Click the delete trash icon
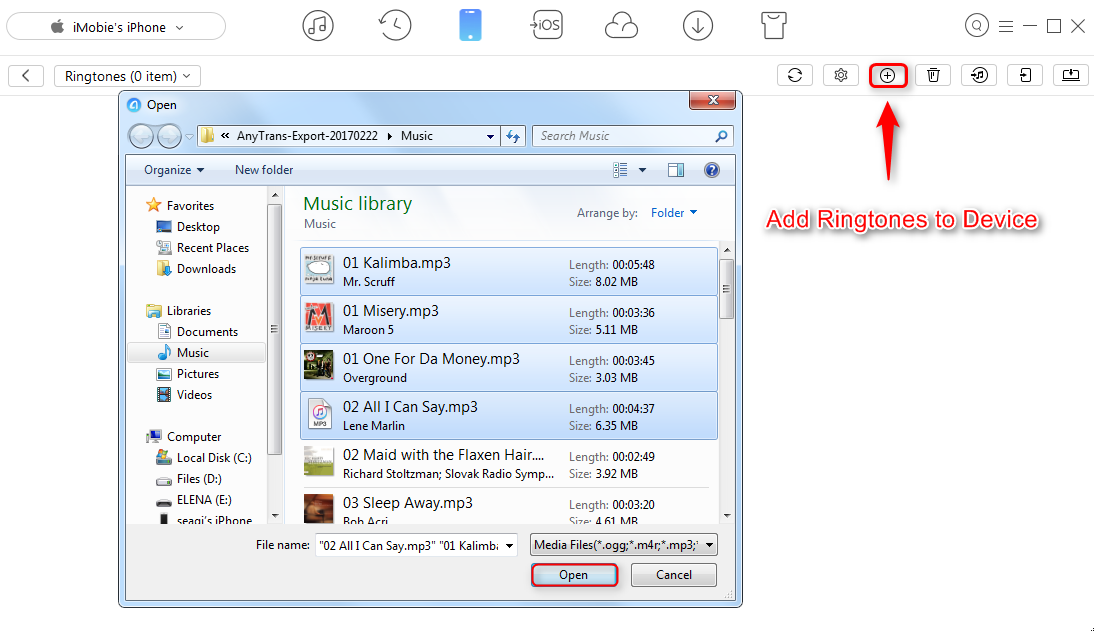The height and width of the screenshot is (631, 1094). [933, 75]
